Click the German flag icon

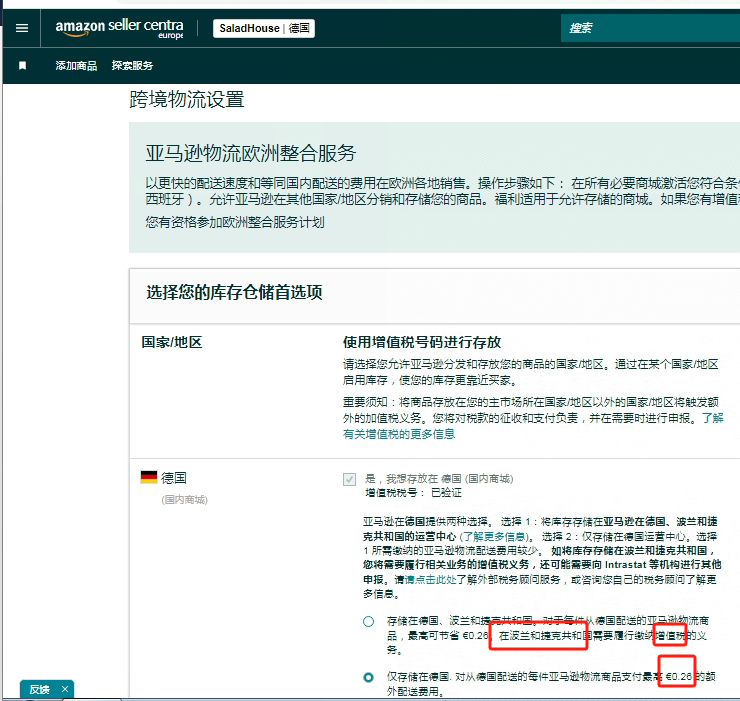pyautogui.click(x=149, y=477)
